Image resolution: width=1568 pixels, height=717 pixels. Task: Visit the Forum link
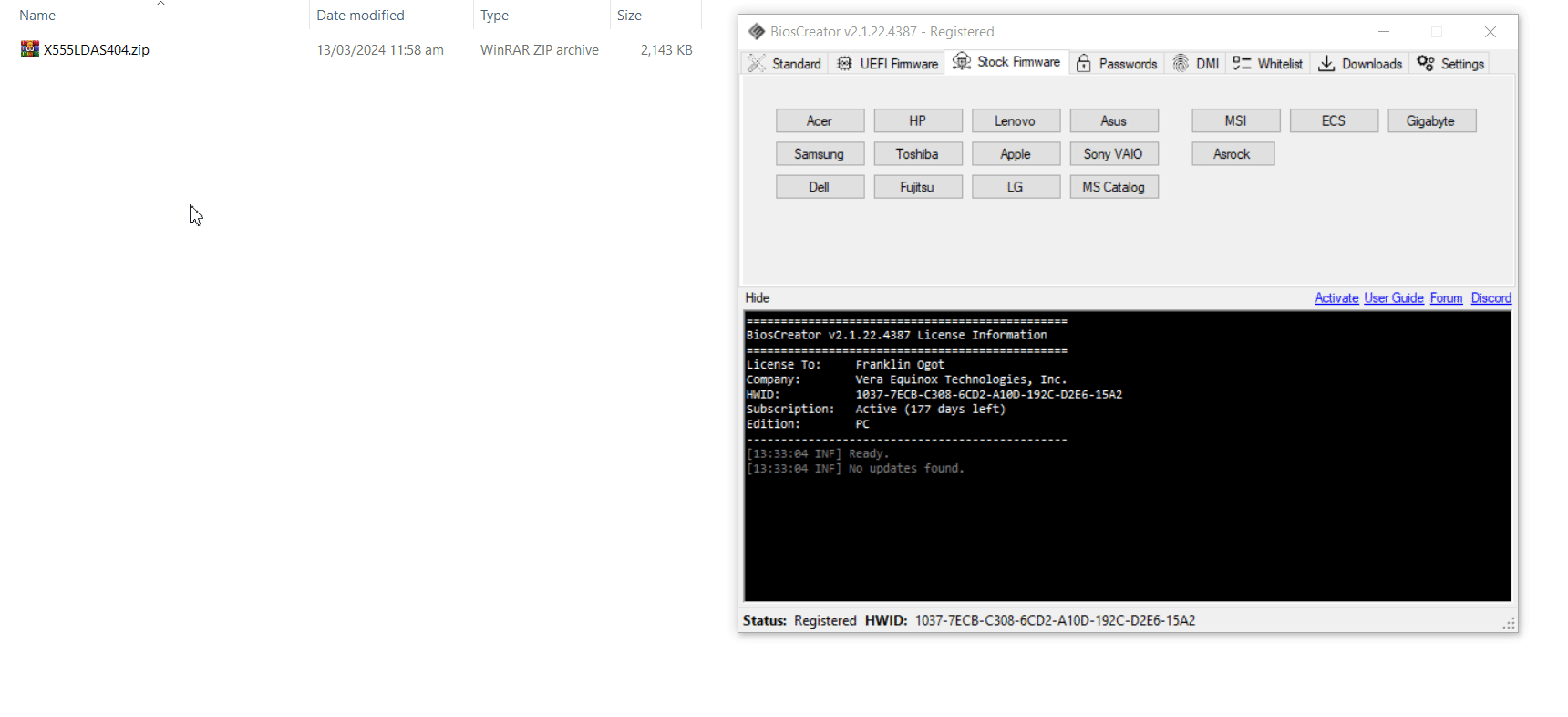coord(1446,297)
